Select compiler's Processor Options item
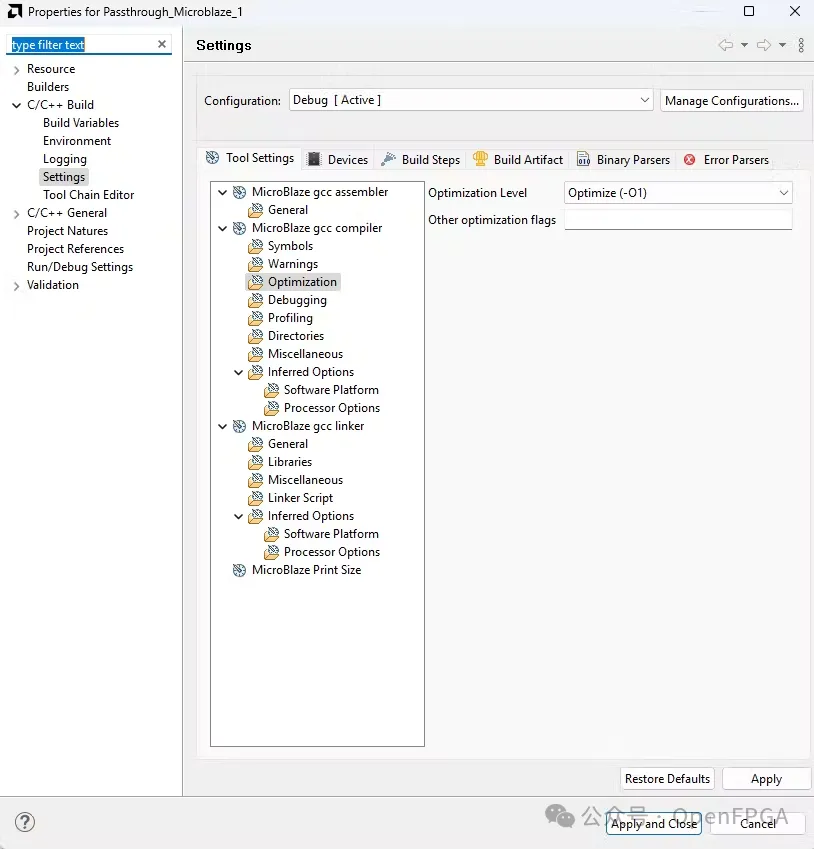Image resolution: width=814 pixels, height=849 pixels. tap(332, 408)
